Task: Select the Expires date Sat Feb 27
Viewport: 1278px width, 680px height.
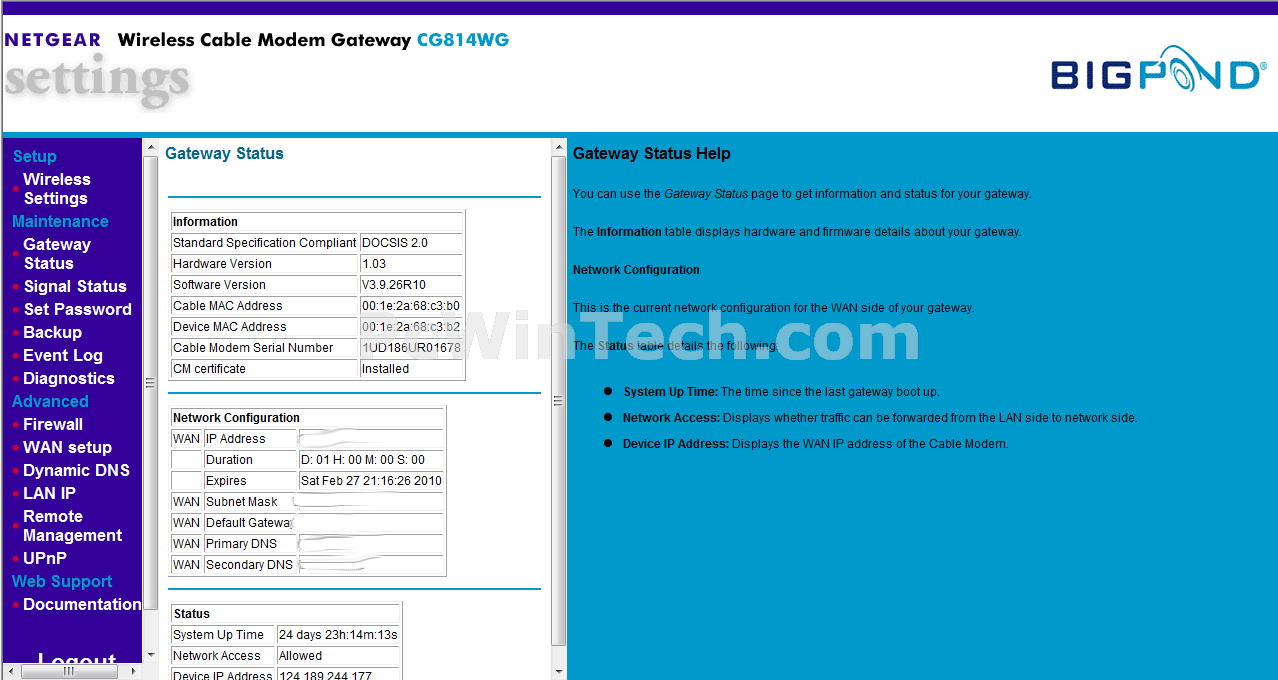Action: pyautogui.click(x=371, y=481)
